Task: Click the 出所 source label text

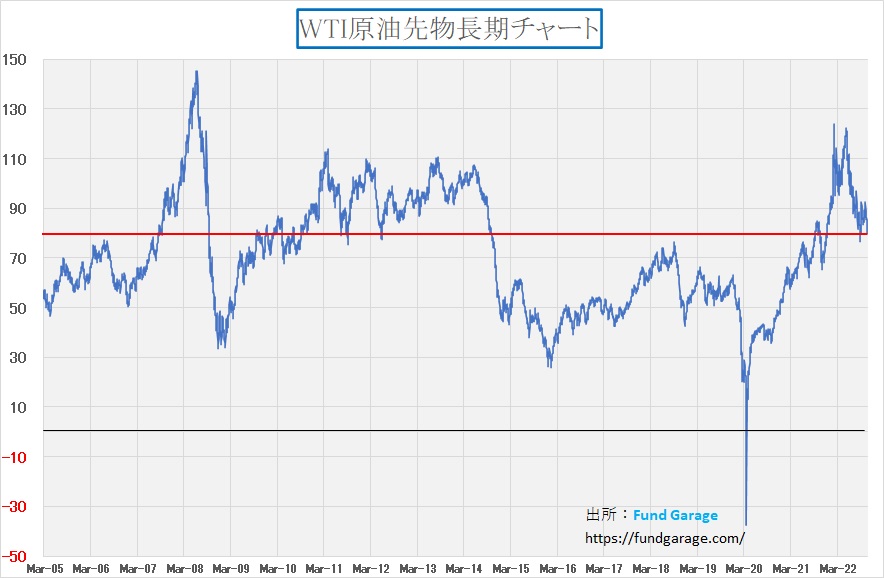Action: pos(602,516)
